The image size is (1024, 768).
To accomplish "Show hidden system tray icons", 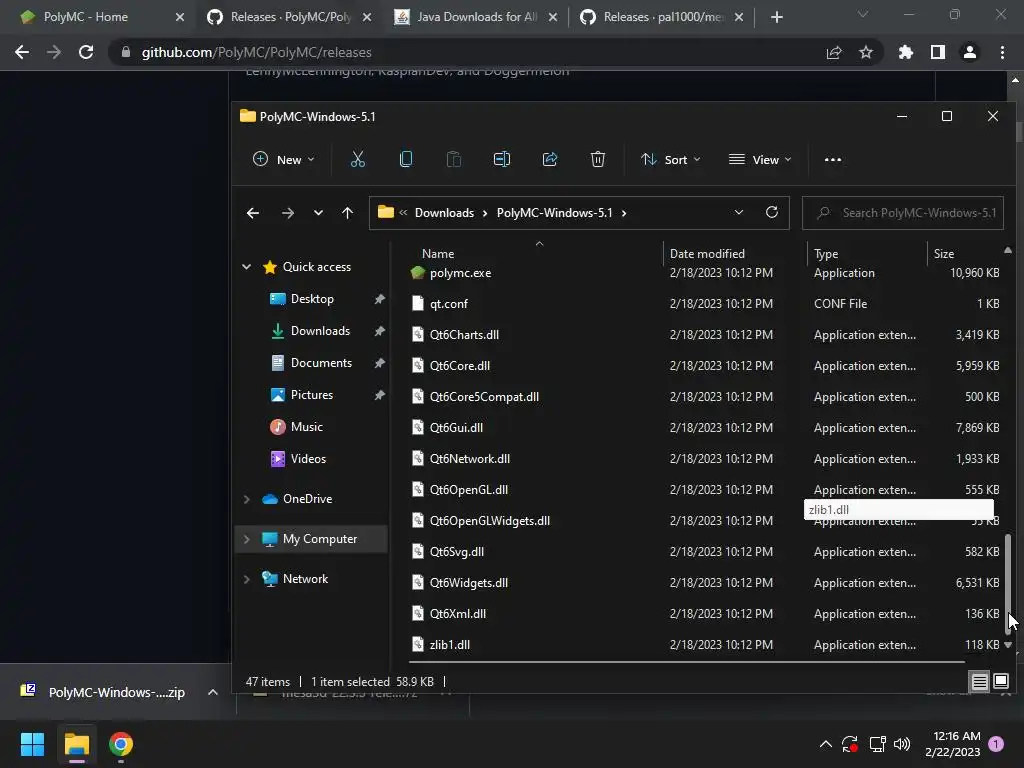I will pos(825,744).
